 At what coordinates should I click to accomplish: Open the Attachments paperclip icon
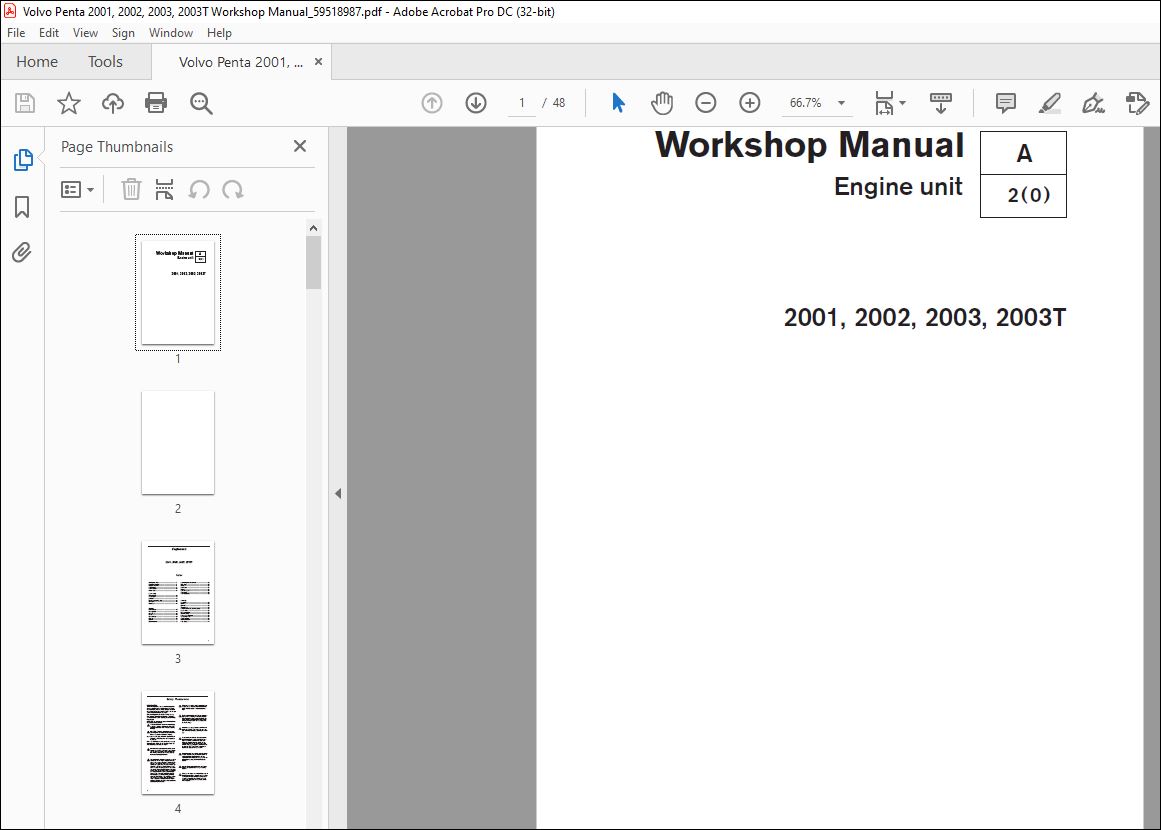tap(22, 252)
